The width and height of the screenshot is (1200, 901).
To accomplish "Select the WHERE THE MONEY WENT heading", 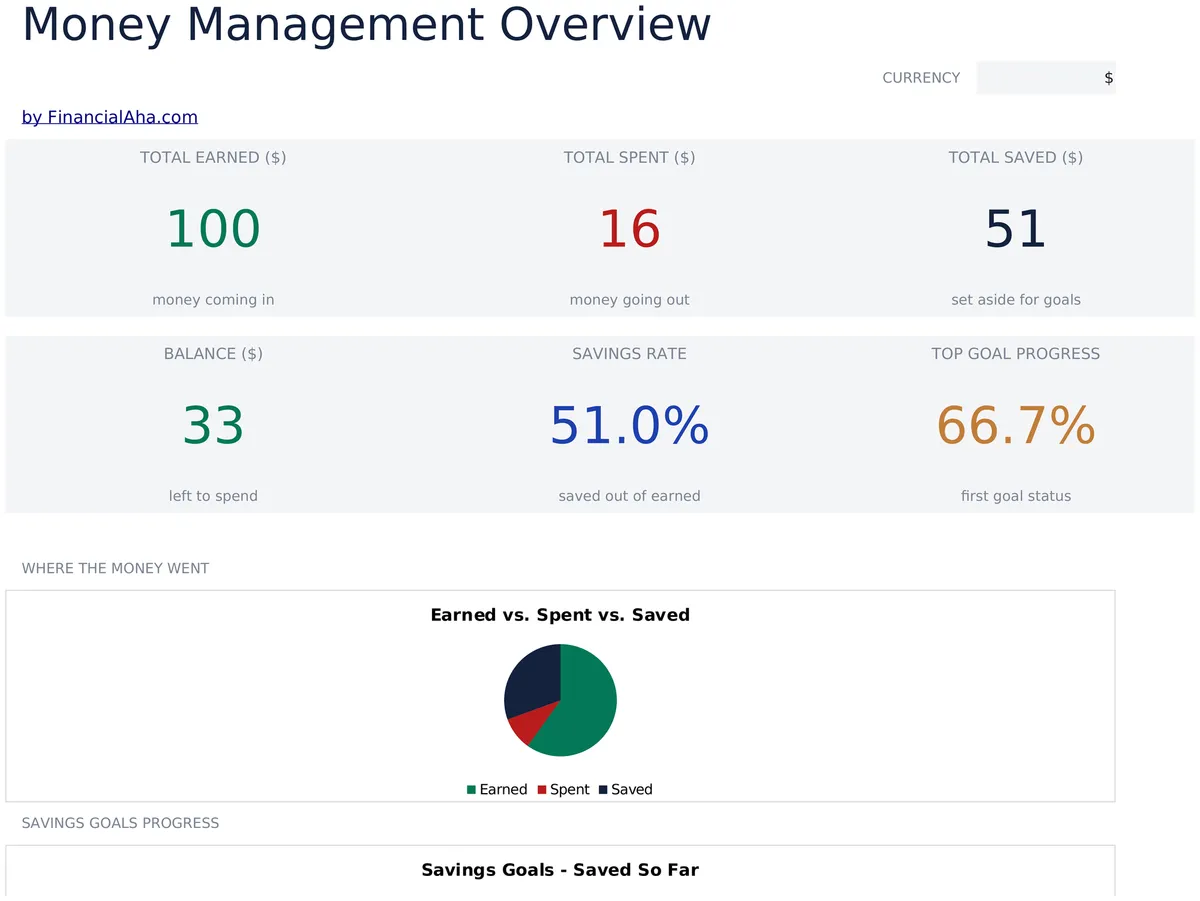I will (x=115, y=568).
